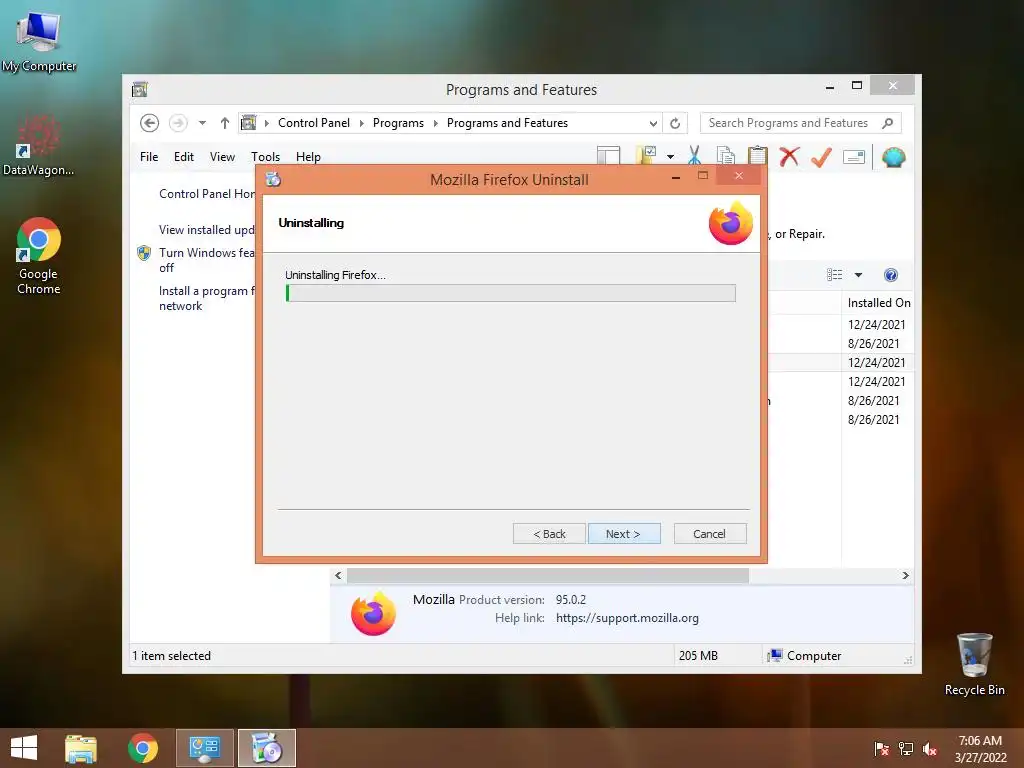Click the folder options toolbar icon
Viewport: 1024px width, 768px height.
646,155
